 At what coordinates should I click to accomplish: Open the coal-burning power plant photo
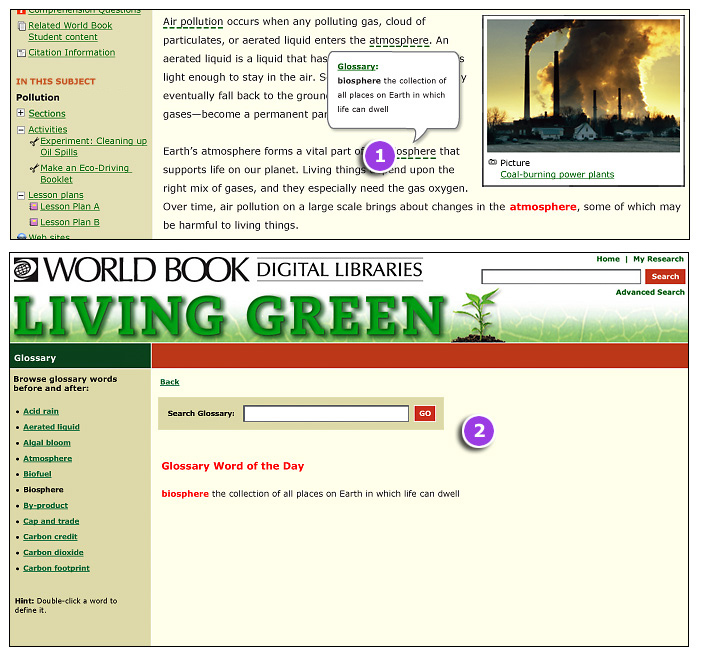tap(583, 86)
